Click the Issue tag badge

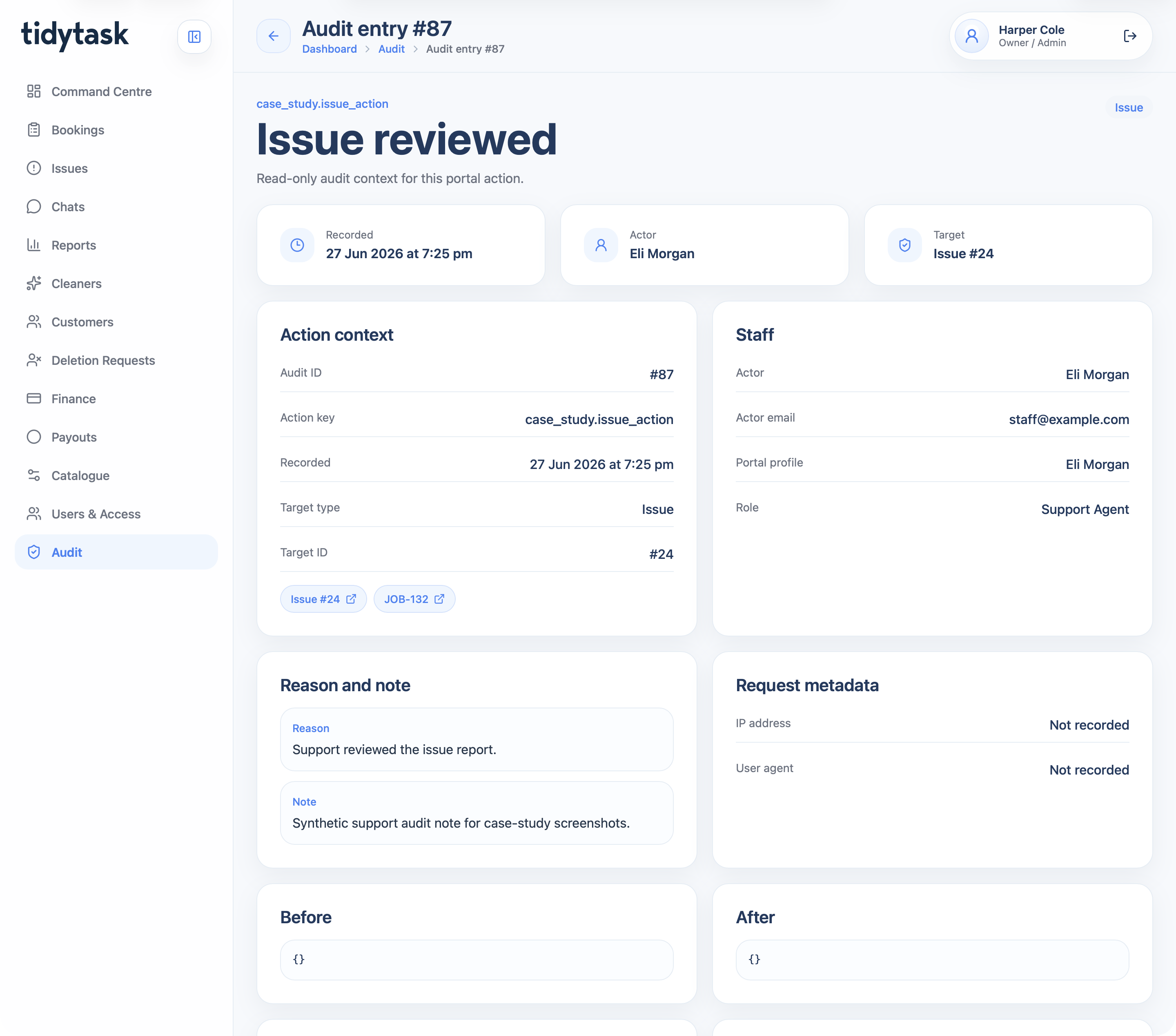(1128, 107)
